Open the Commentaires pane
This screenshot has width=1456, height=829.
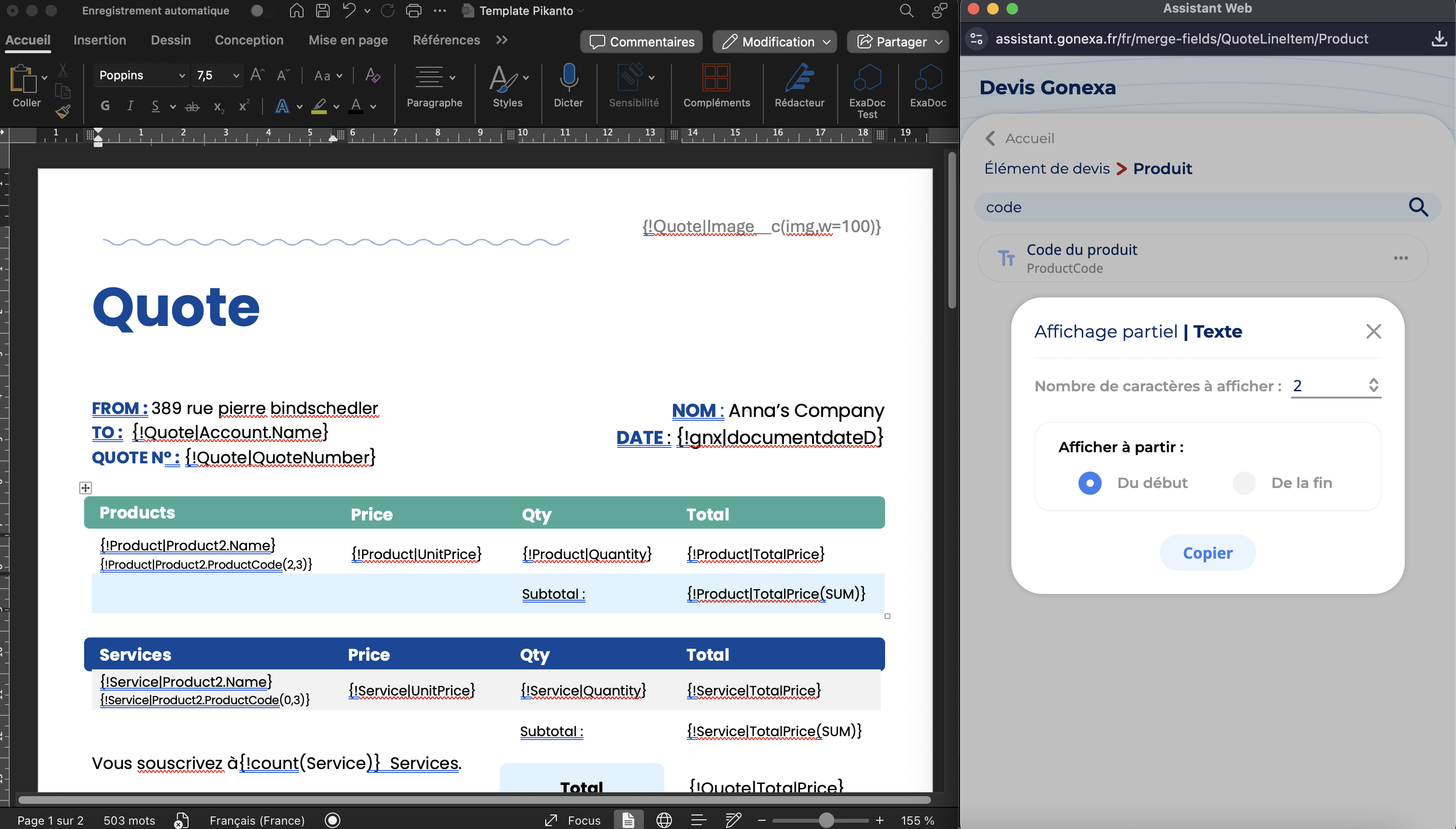coord(641,42)
